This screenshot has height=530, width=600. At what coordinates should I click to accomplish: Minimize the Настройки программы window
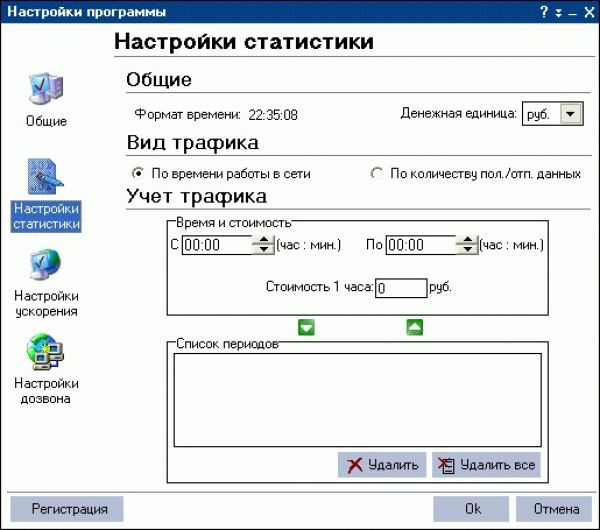click(572, 14)
